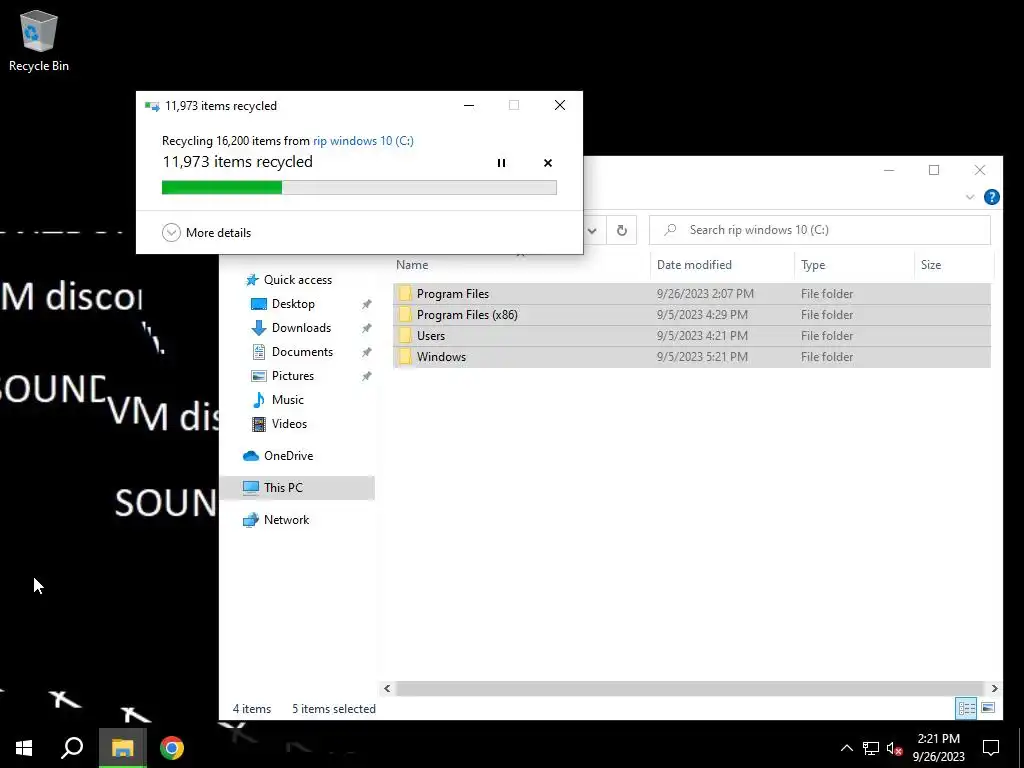Click '4 items' status bar text
Viewport: 1024px width, 768px height.
pos(251,709)
